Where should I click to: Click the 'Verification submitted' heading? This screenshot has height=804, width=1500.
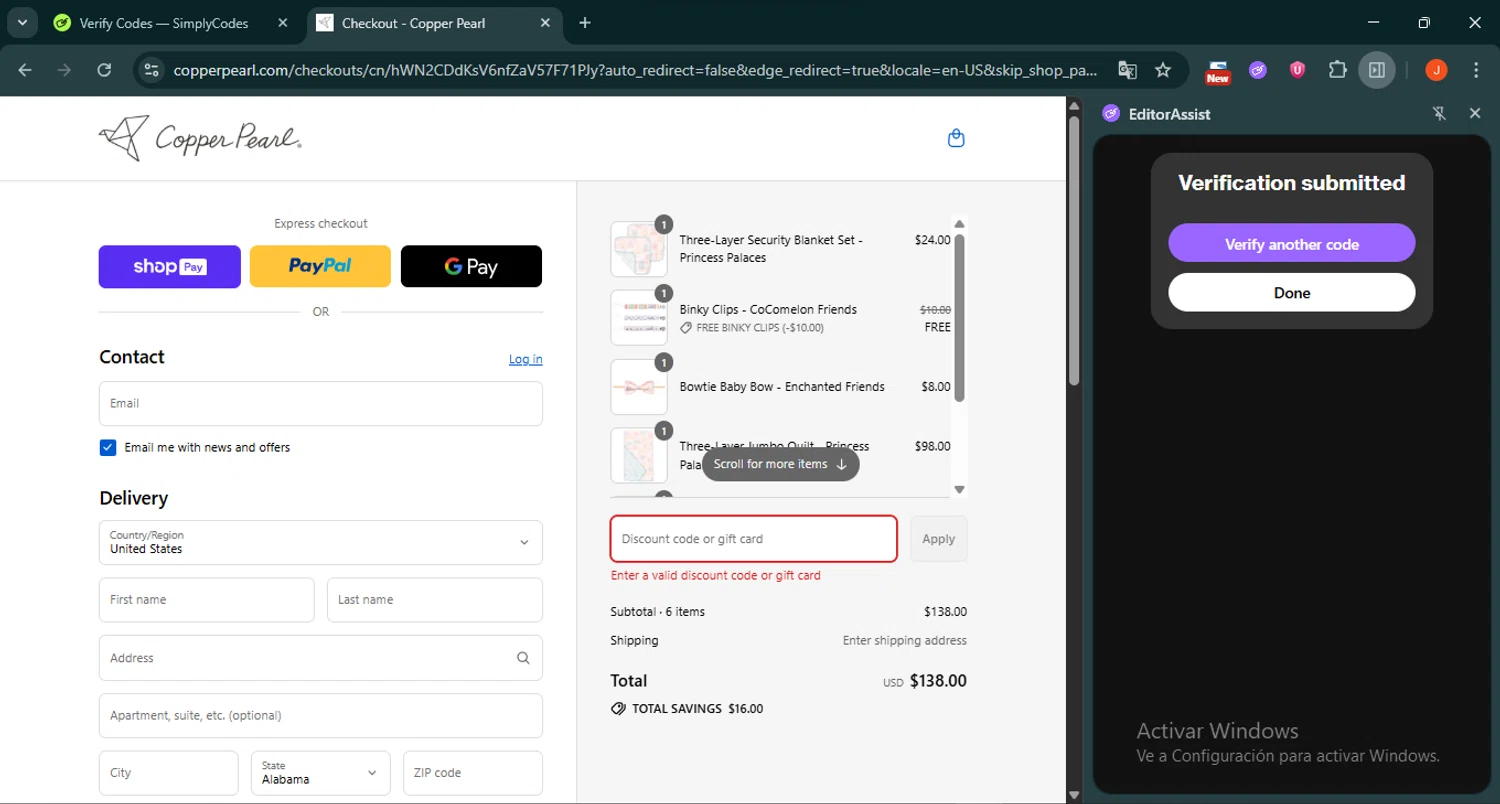point(1292,183)
